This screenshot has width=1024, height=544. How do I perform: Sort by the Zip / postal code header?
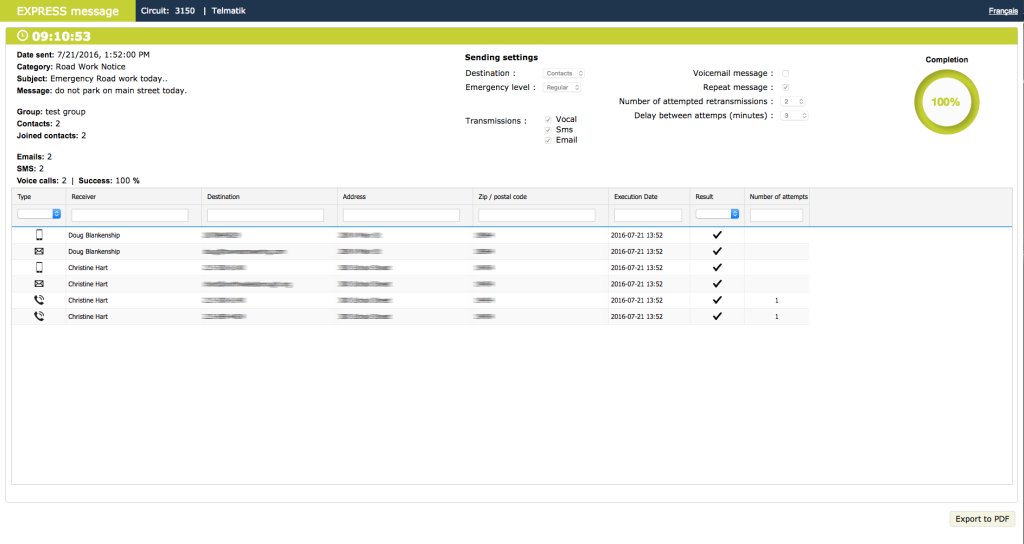(x=502, y=197)
